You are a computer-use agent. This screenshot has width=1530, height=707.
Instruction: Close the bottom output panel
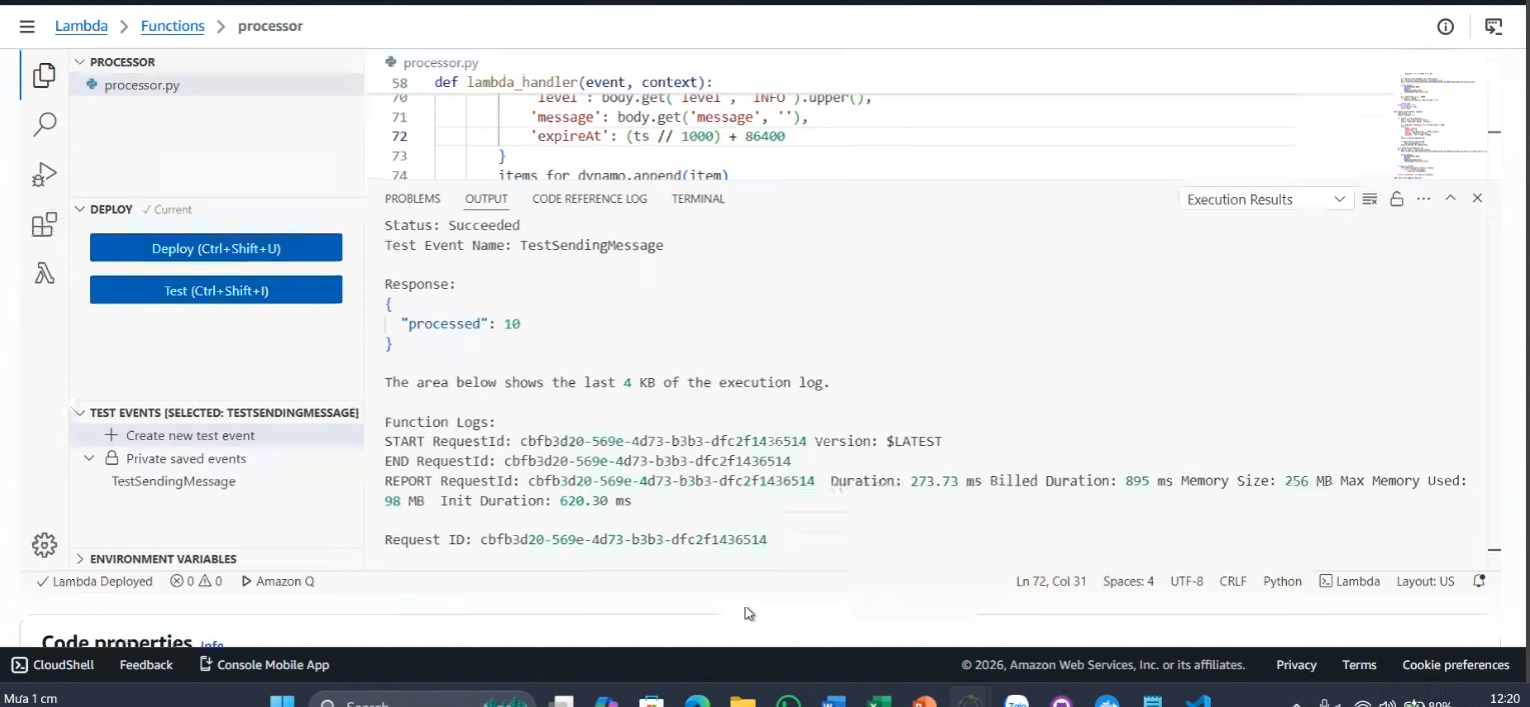click(1477, 199)
